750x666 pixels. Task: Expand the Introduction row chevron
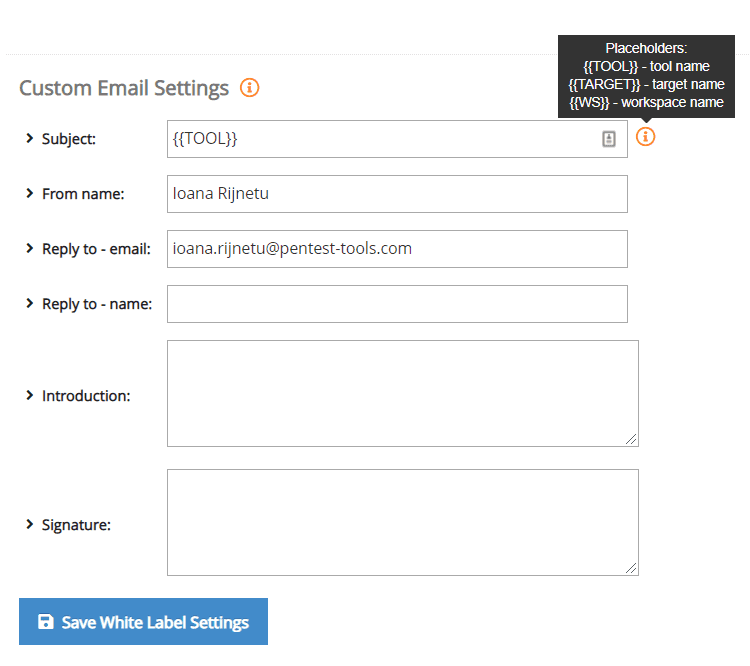(x=30, y=395)
